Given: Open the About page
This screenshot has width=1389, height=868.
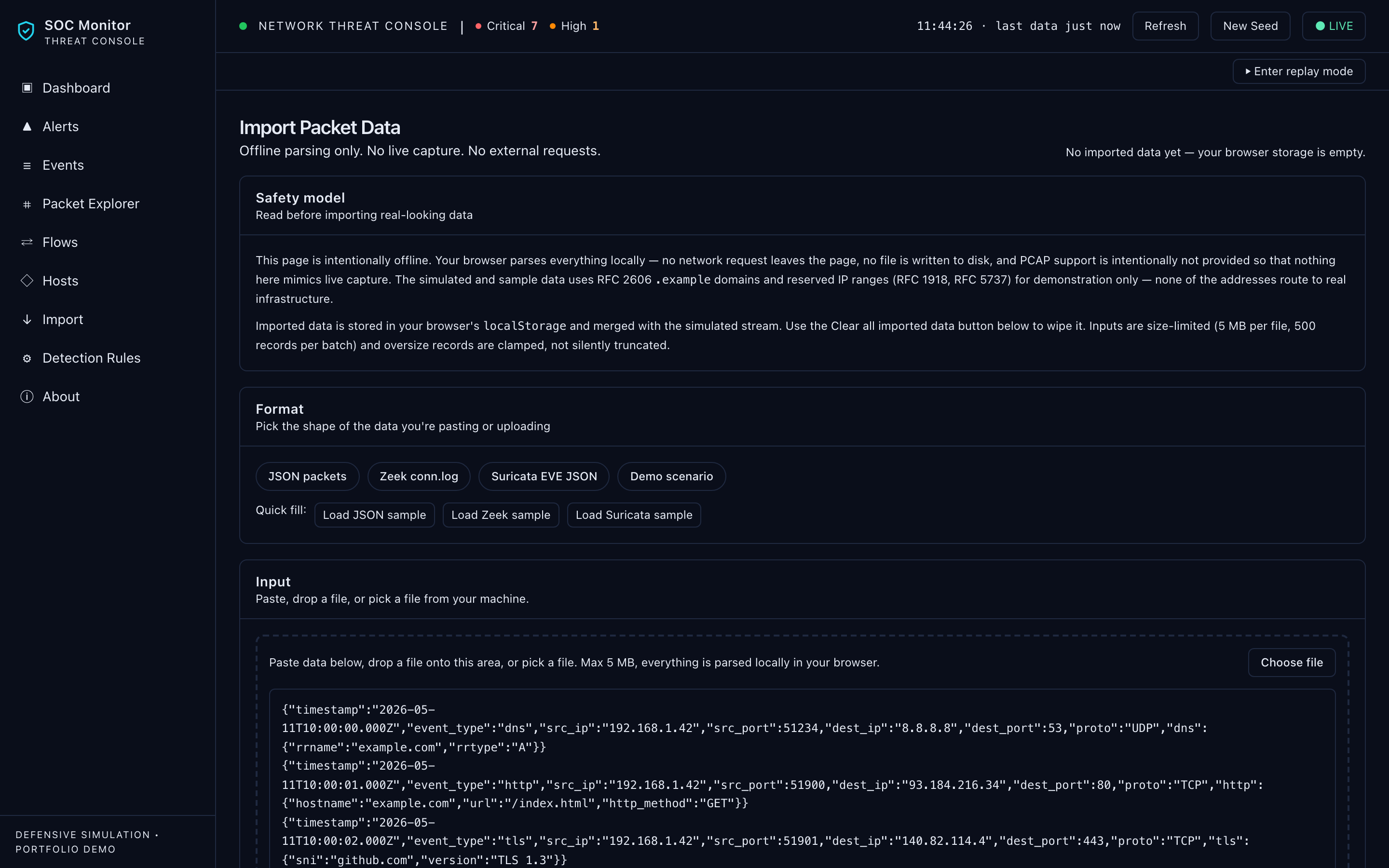Looking at the screenshot, I should pos(108,397).
